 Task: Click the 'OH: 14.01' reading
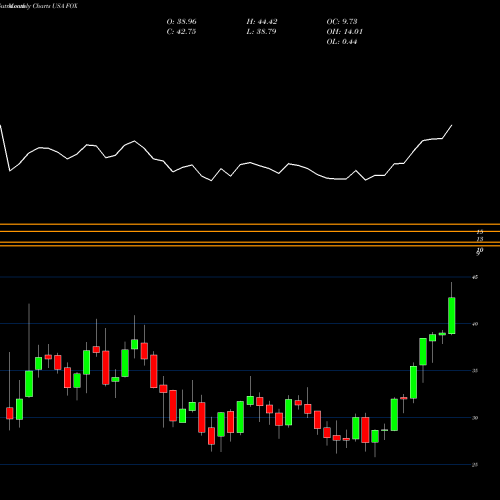pos(344,32)
